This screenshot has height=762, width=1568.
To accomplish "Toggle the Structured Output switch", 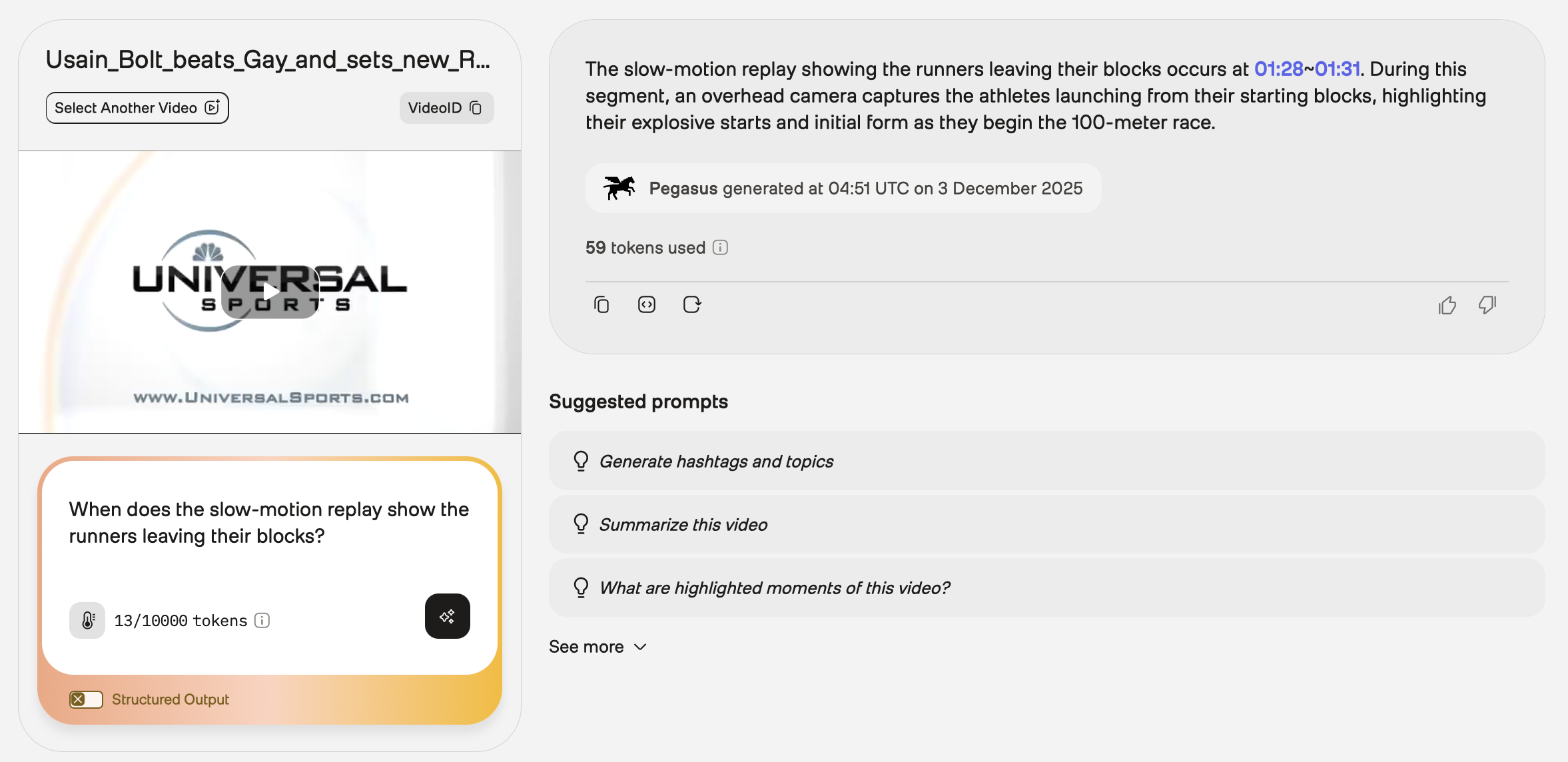I will [86, 699].
